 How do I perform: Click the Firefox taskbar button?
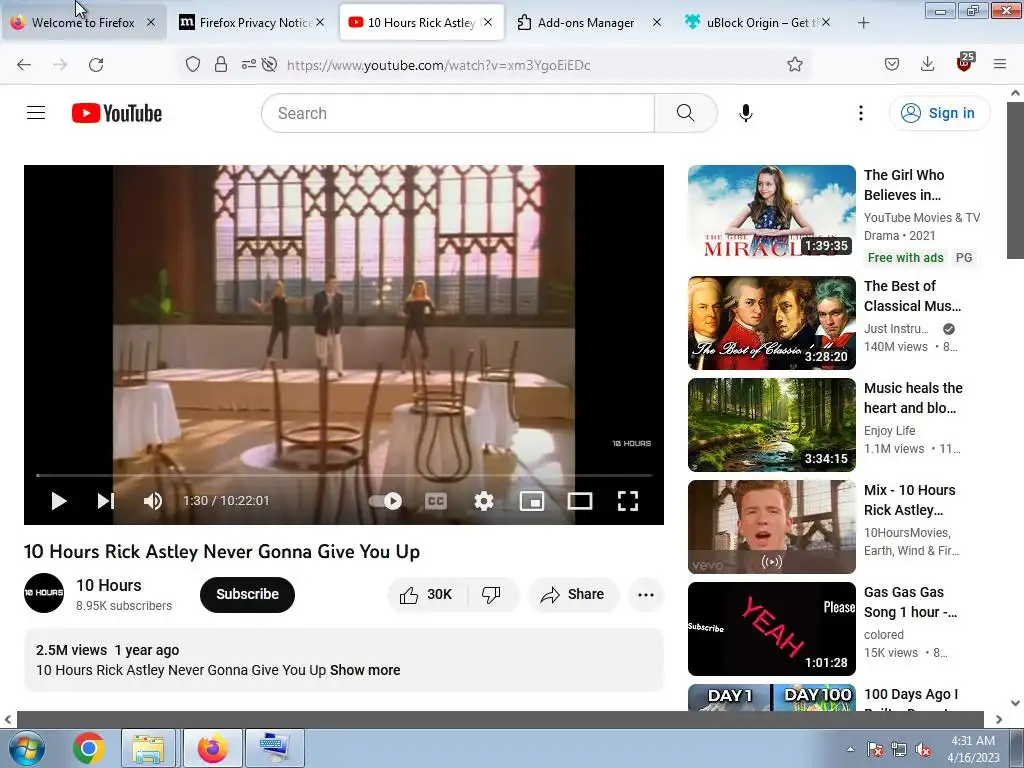(213, 748)
